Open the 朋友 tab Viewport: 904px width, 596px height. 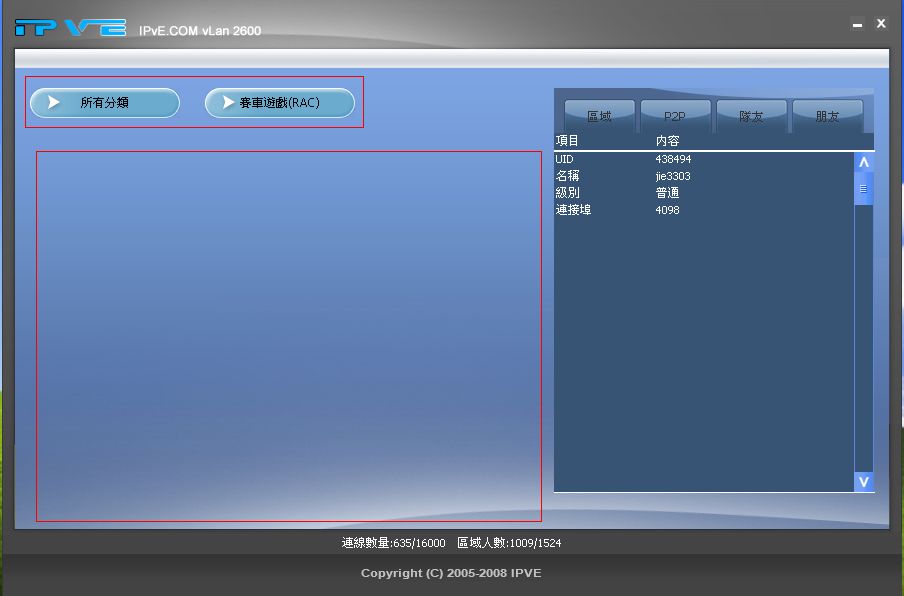[827, 116]
